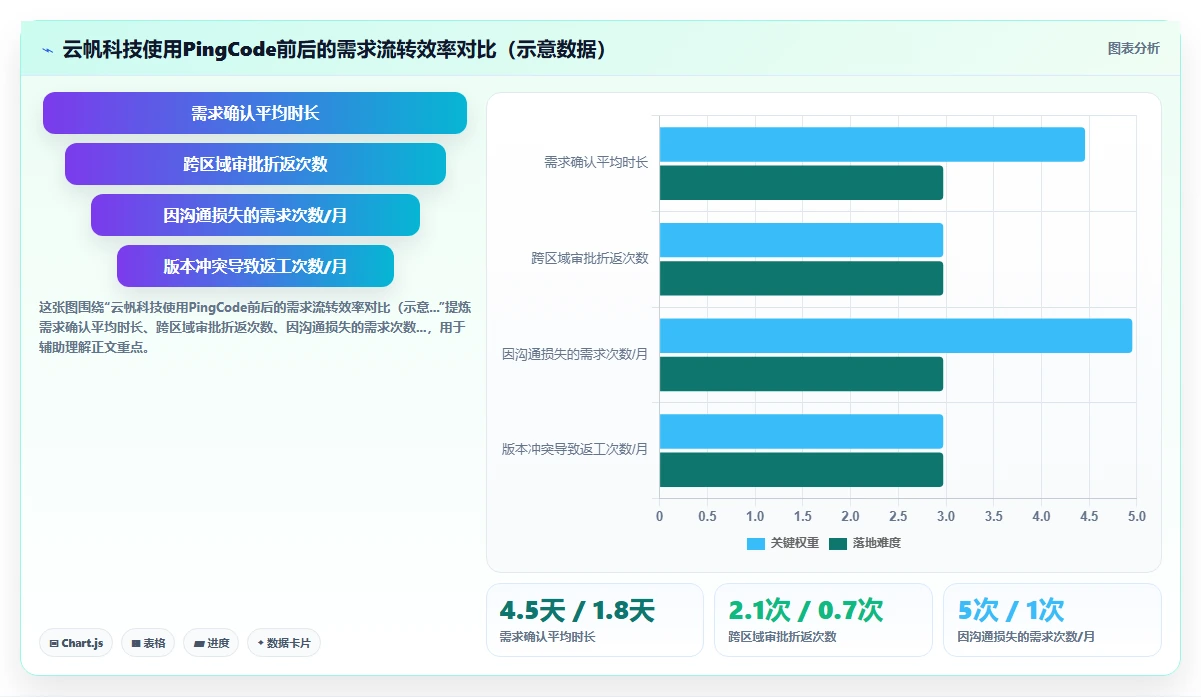This screenshot has height=697, width=1201.
Task: Select the 跨区域审批折返次数 funnel bar
Action: point(255,164)
